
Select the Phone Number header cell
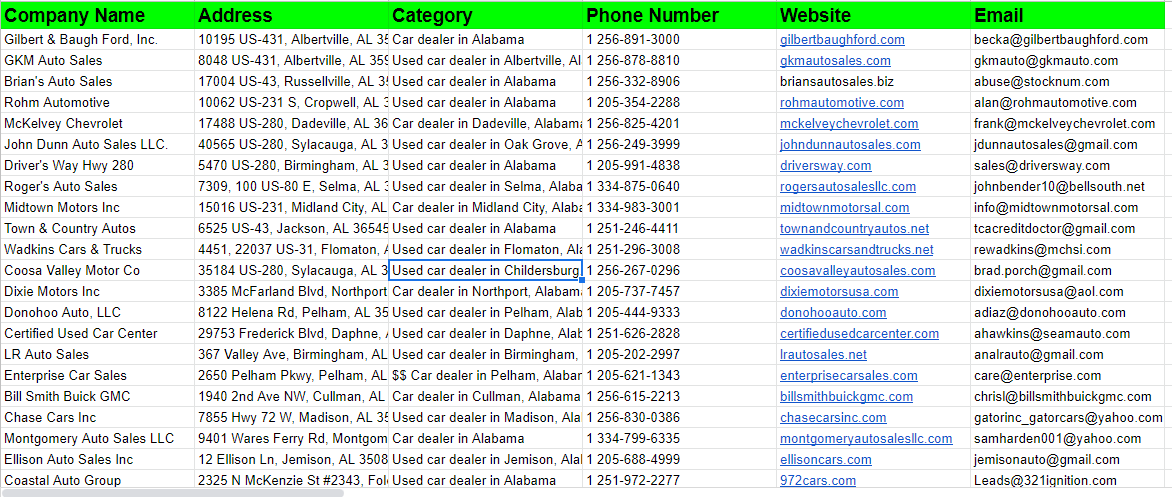(x=679, y=15)
